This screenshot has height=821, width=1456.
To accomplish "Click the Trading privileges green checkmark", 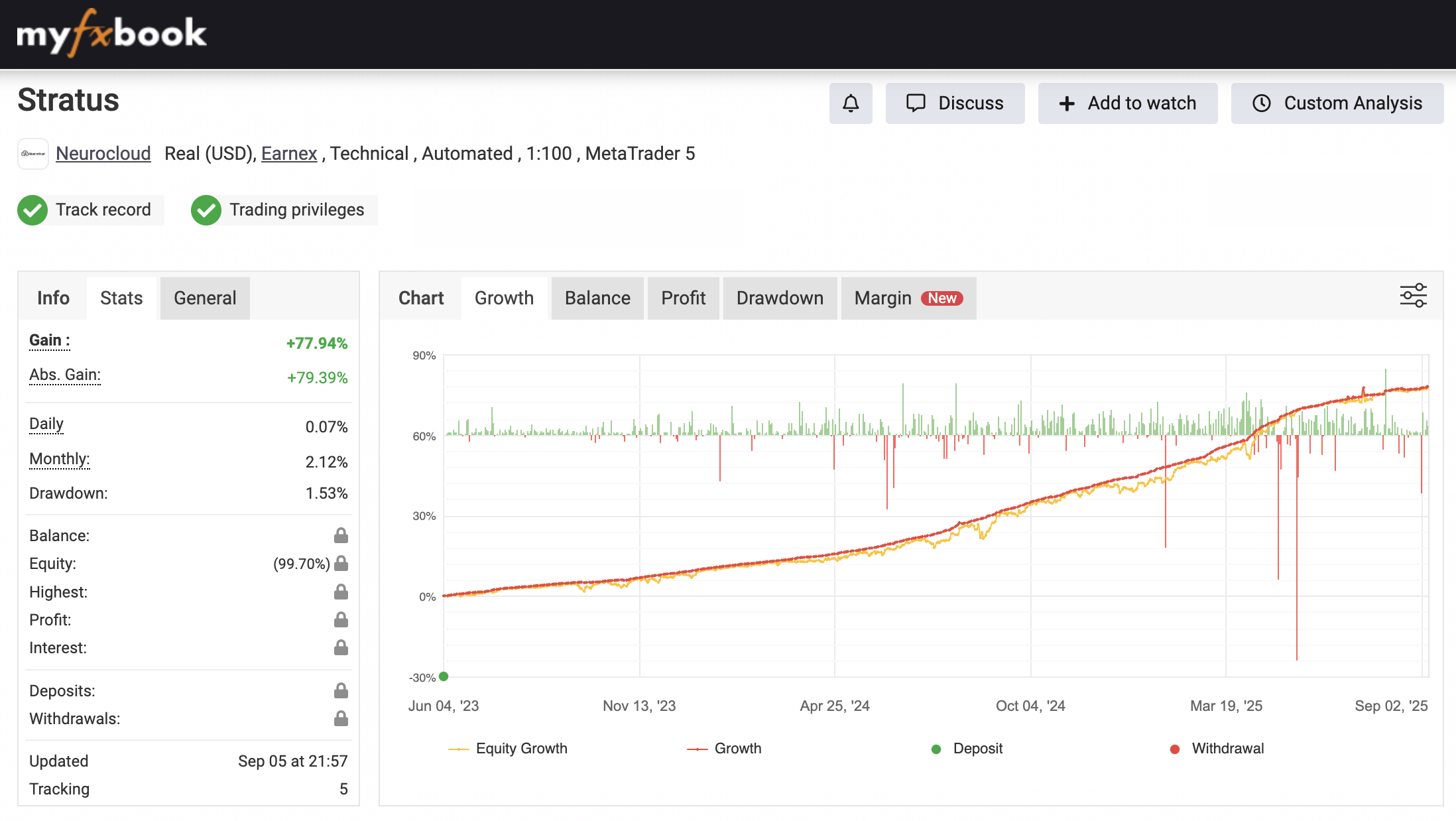I will click(x=206, y=210).
